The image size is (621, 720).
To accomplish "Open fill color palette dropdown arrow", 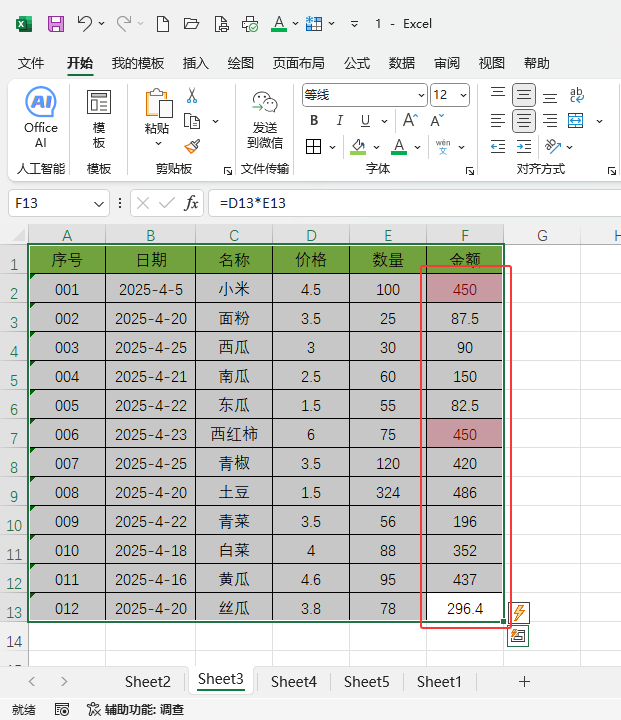I will coord(377,147).
